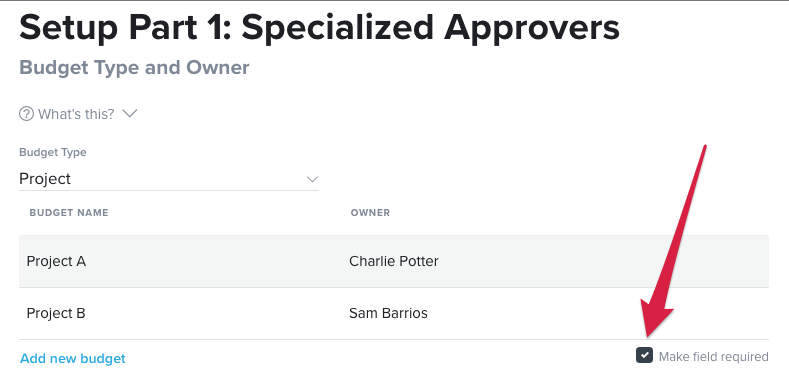Viewport: 789px width, 382px height.
Task: Open the "What's this?" help text
Action: click(76, 114)
